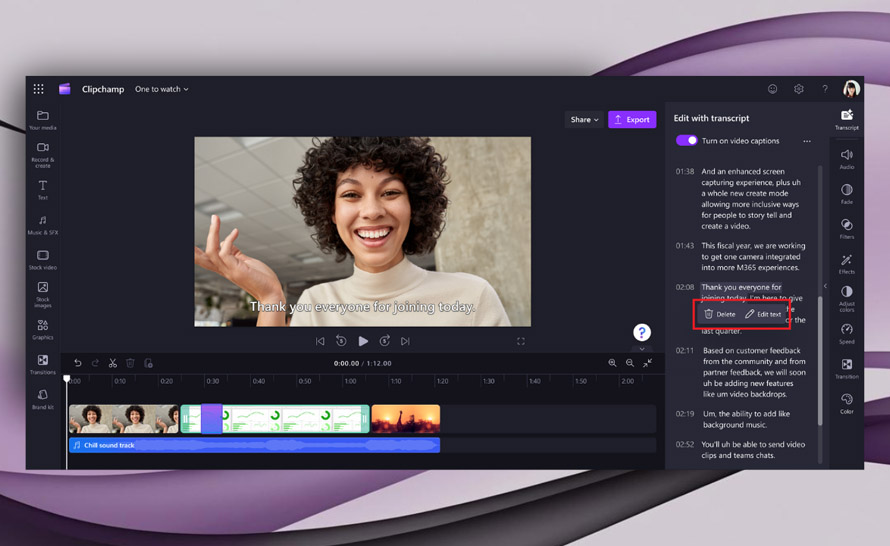This screenshot has height=546, width=890.
Task: Collapse the right property panel arrow
Action: point(825,286)
